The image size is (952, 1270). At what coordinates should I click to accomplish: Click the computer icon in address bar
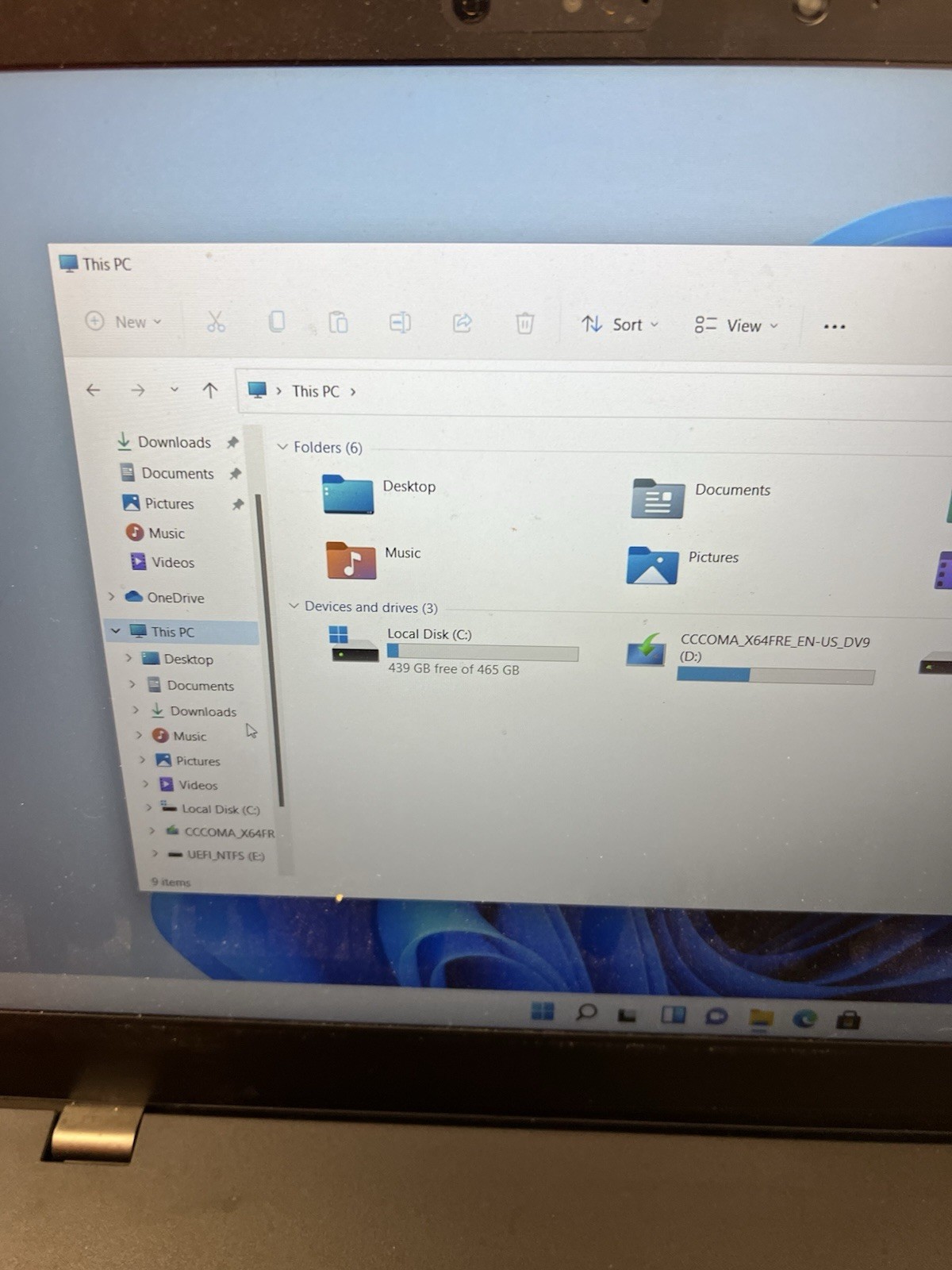point(257,390)
